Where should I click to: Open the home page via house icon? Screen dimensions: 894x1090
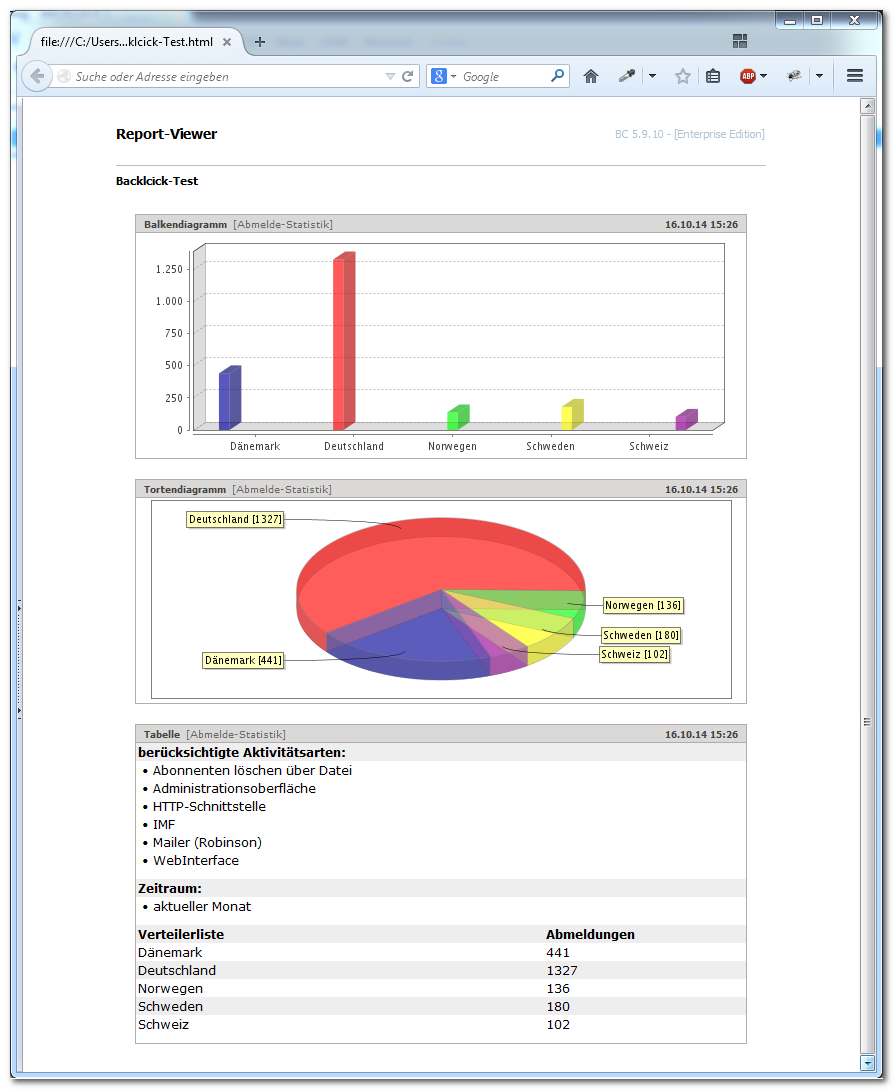pos(591,76)
